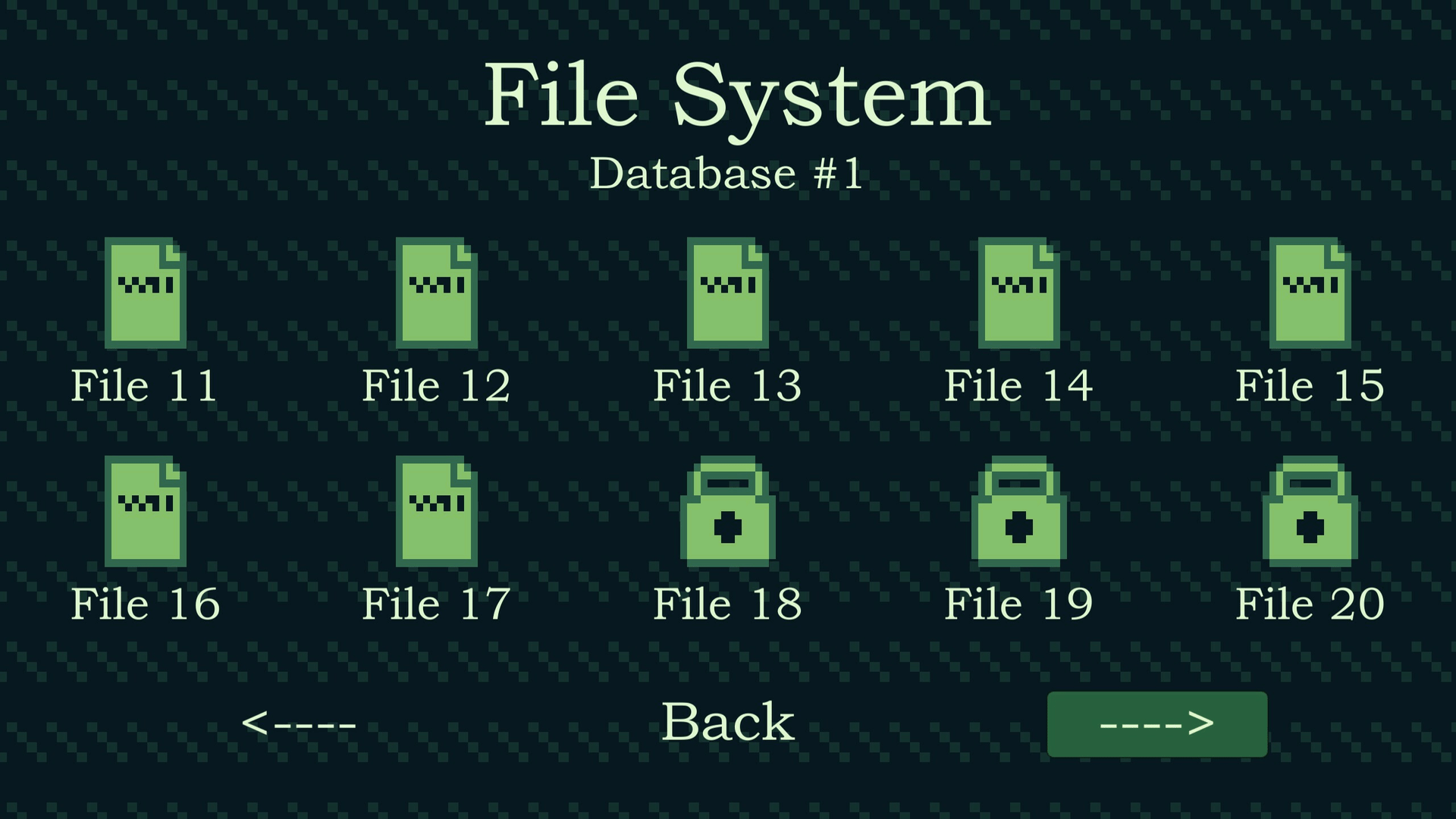Click the File 11 text label
Viewport: 1456px width, 819px height.
146,386
